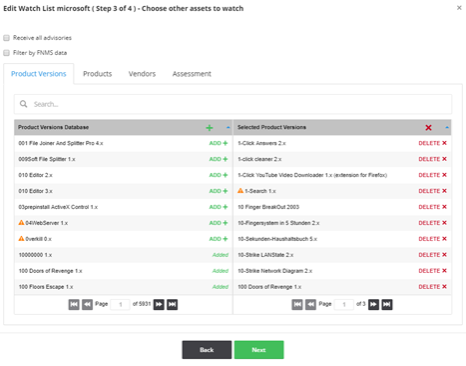
Task: Click previous page icon in Selected Product Versions
Action: pyautogui.click(x=311, y=304)
